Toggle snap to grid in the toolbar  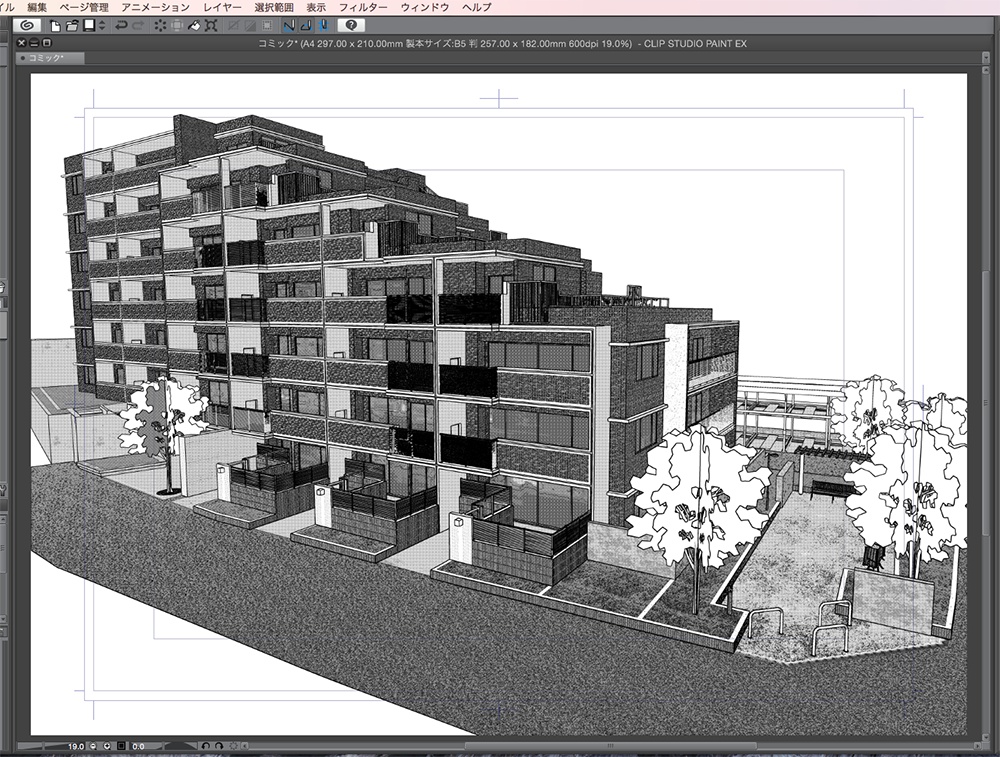pyautogui.click(x=324, y=26)
